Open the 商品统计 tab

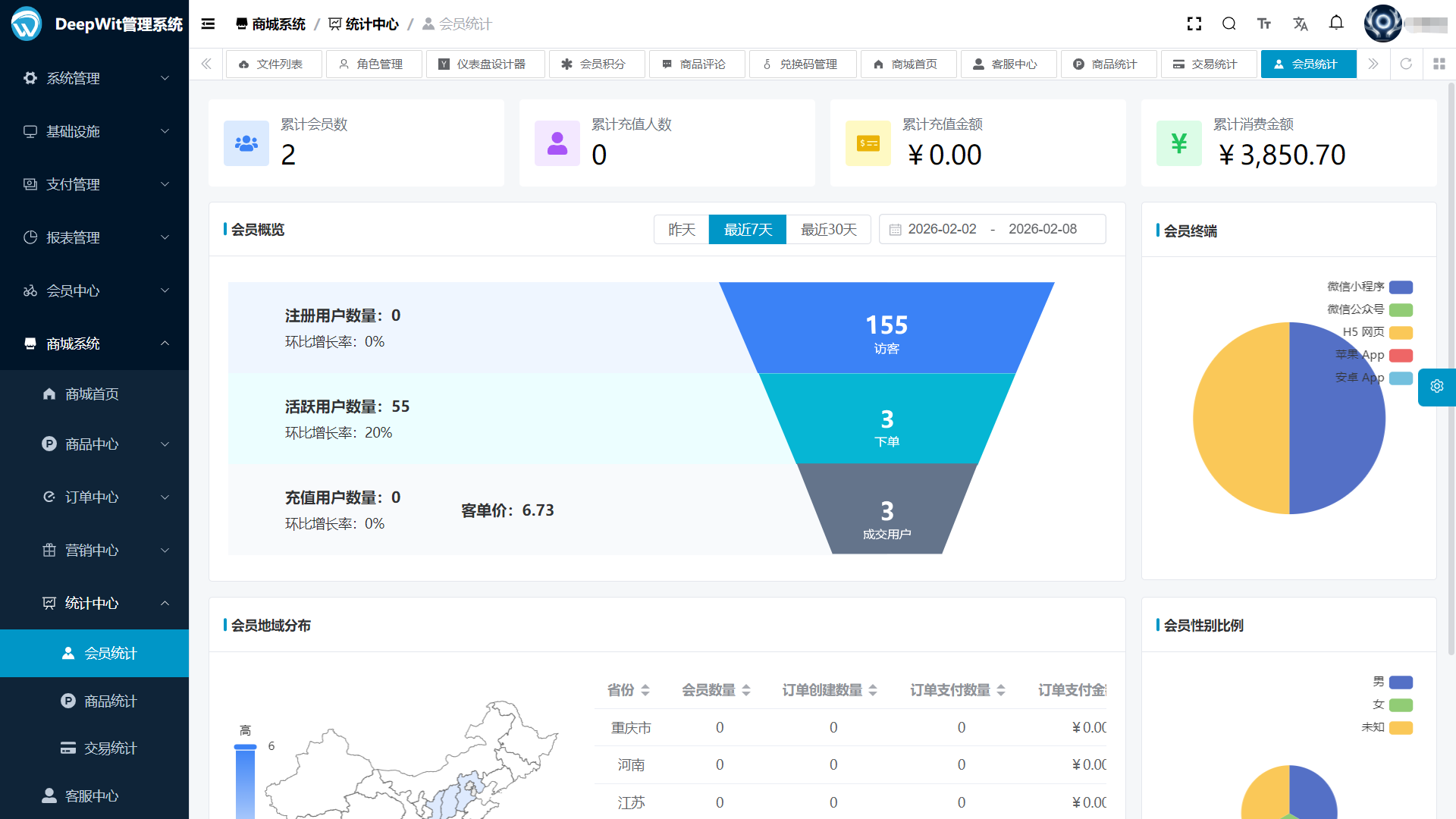1108,64
